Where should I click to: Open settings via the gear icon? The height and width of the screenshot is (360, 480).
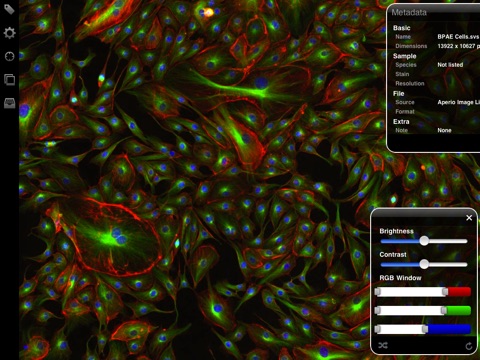(9, 33)
